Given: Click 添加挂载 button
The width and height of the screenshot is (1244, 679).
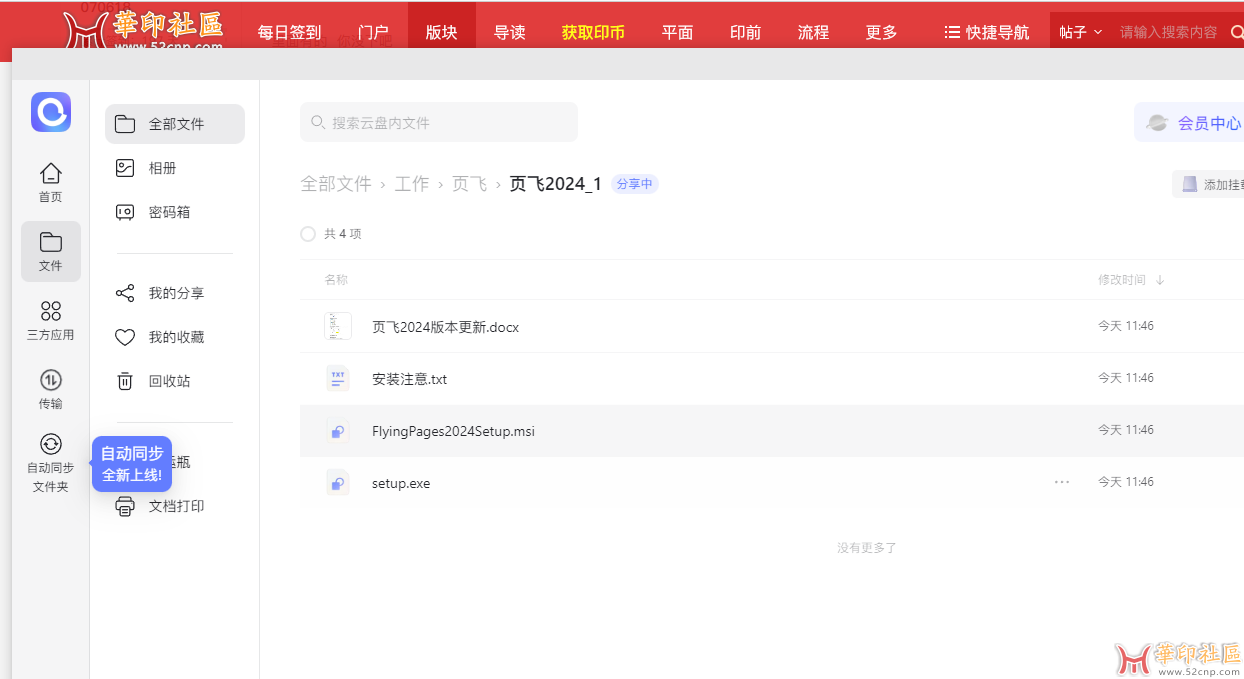Looking at the screenshot, I should tap(1209, 184).
